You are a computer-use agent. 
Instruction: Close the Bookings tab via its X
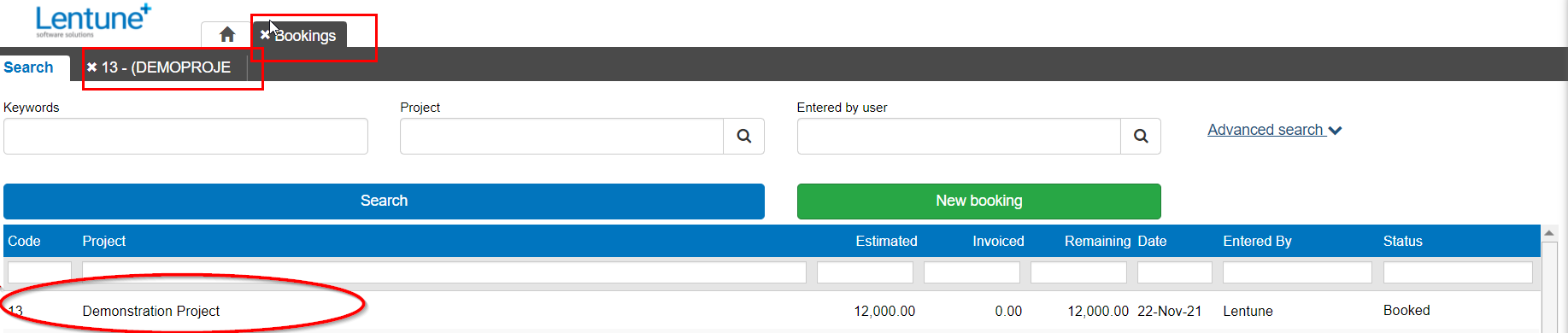[x=265, y=35]
